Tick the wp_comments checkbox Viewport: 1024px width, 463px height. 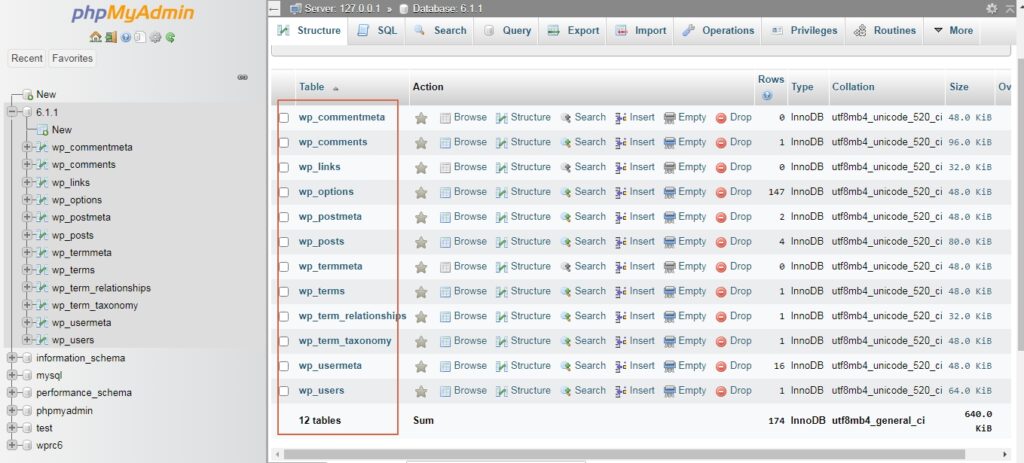pos(284,143)
